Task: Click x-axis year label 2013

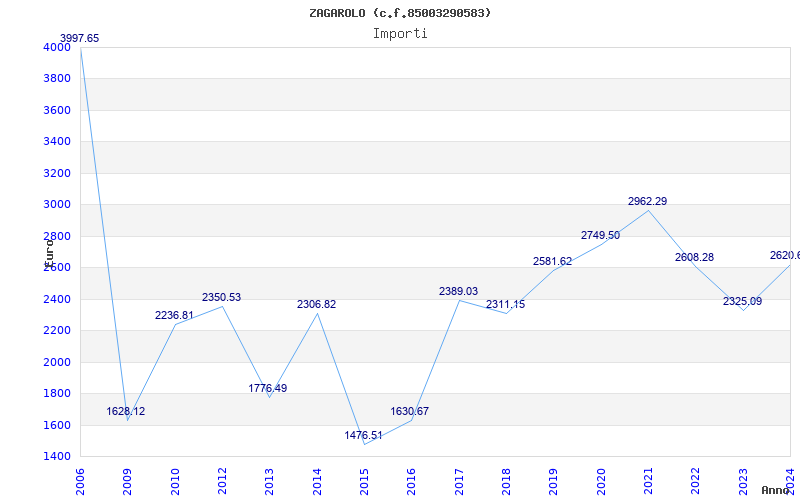Action: (x=270, y=481)
